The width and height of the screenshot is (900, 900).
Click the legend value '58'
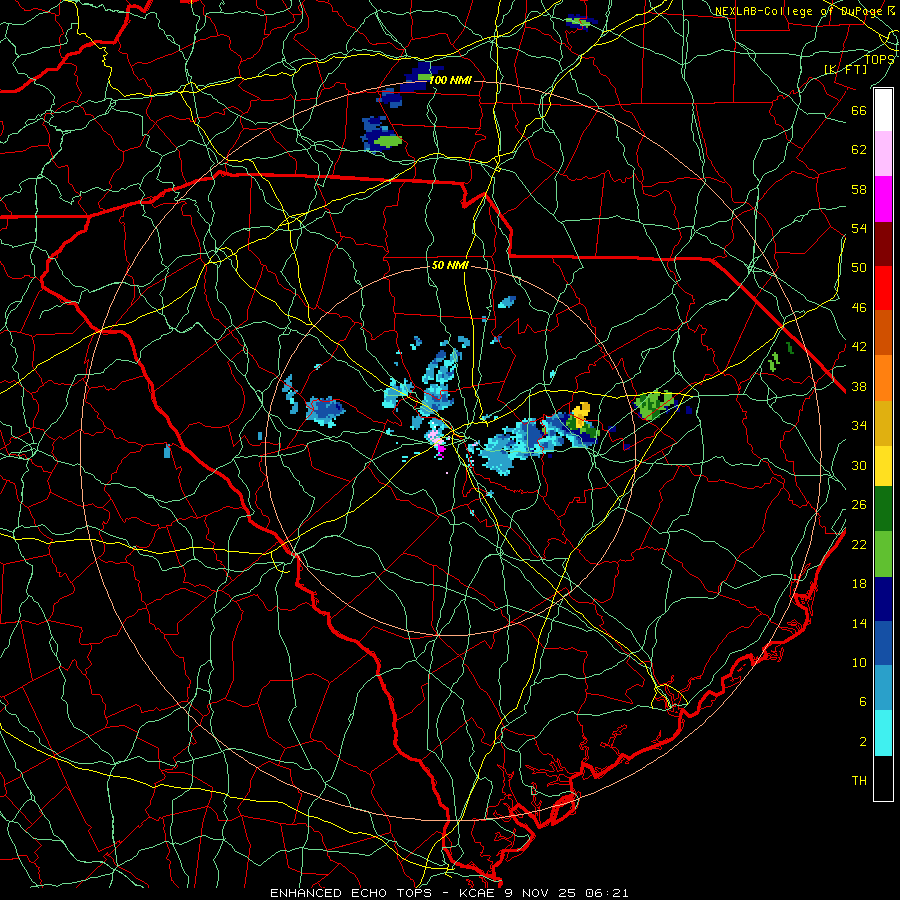pos(859,189)
